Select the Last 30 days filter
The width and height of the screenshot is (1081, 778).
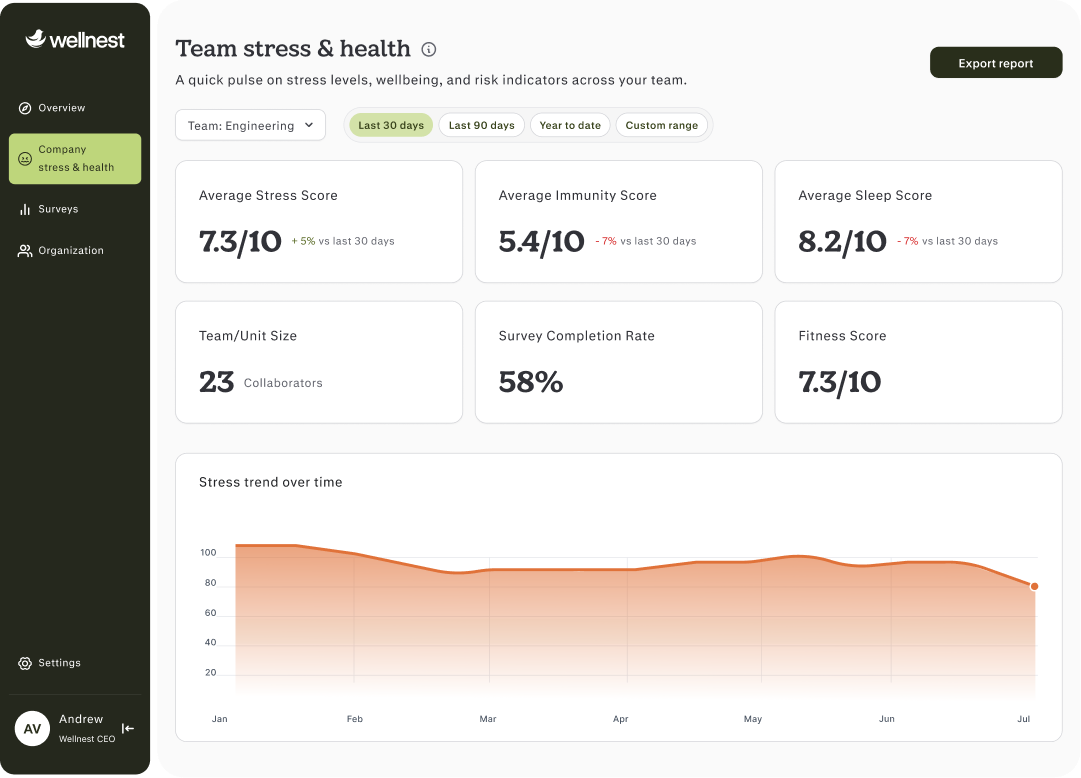pyautogui.click(x=391, y=125)
